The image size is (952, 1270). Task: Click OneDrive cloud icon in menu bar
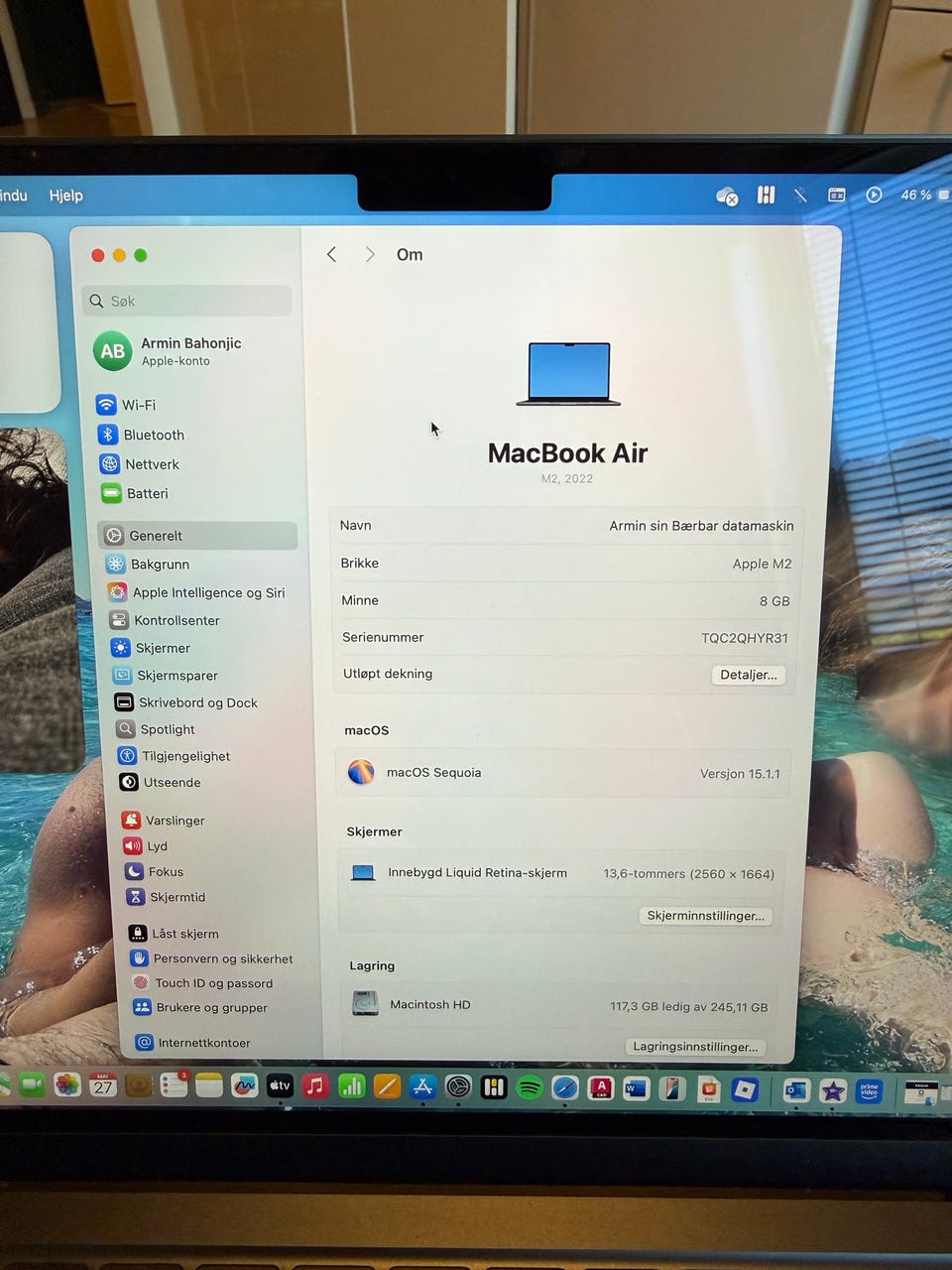pos(727,196)
